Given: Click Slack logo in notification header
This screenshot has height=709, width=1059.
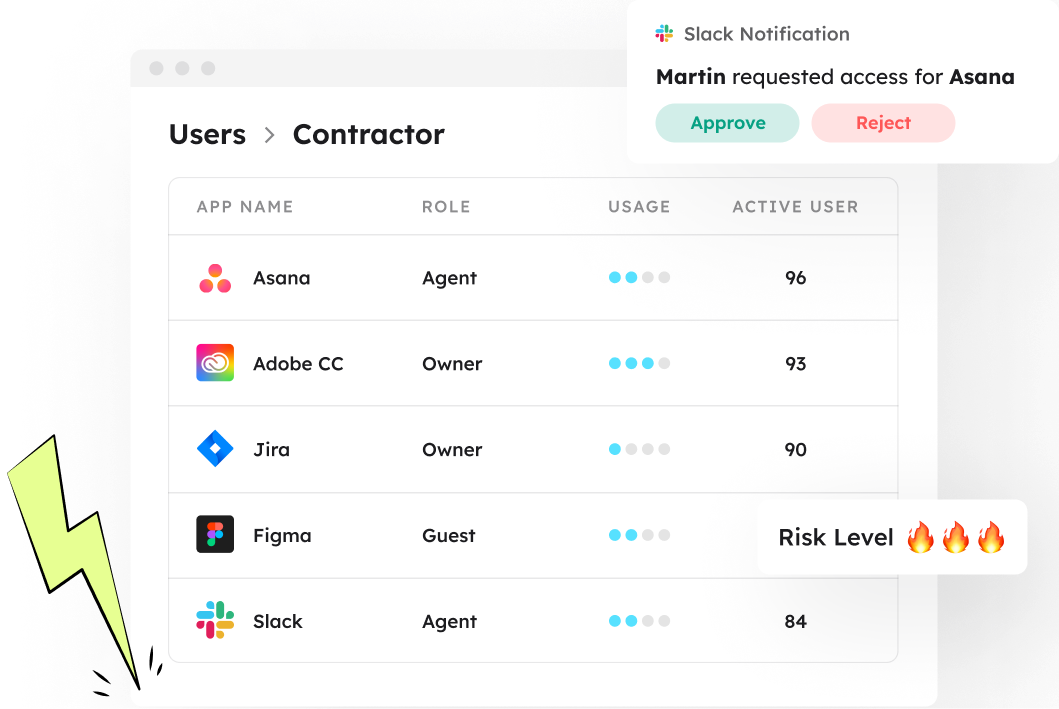Looking at the screenshot, I should point(664,33).
